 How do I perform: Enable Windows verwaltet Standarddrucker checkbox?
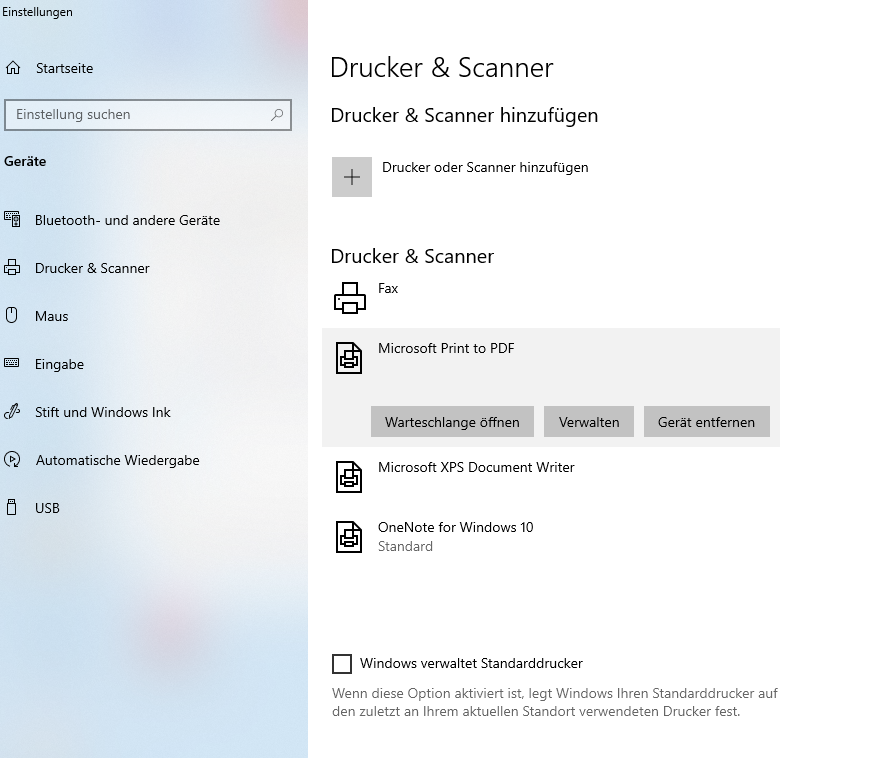342,664
